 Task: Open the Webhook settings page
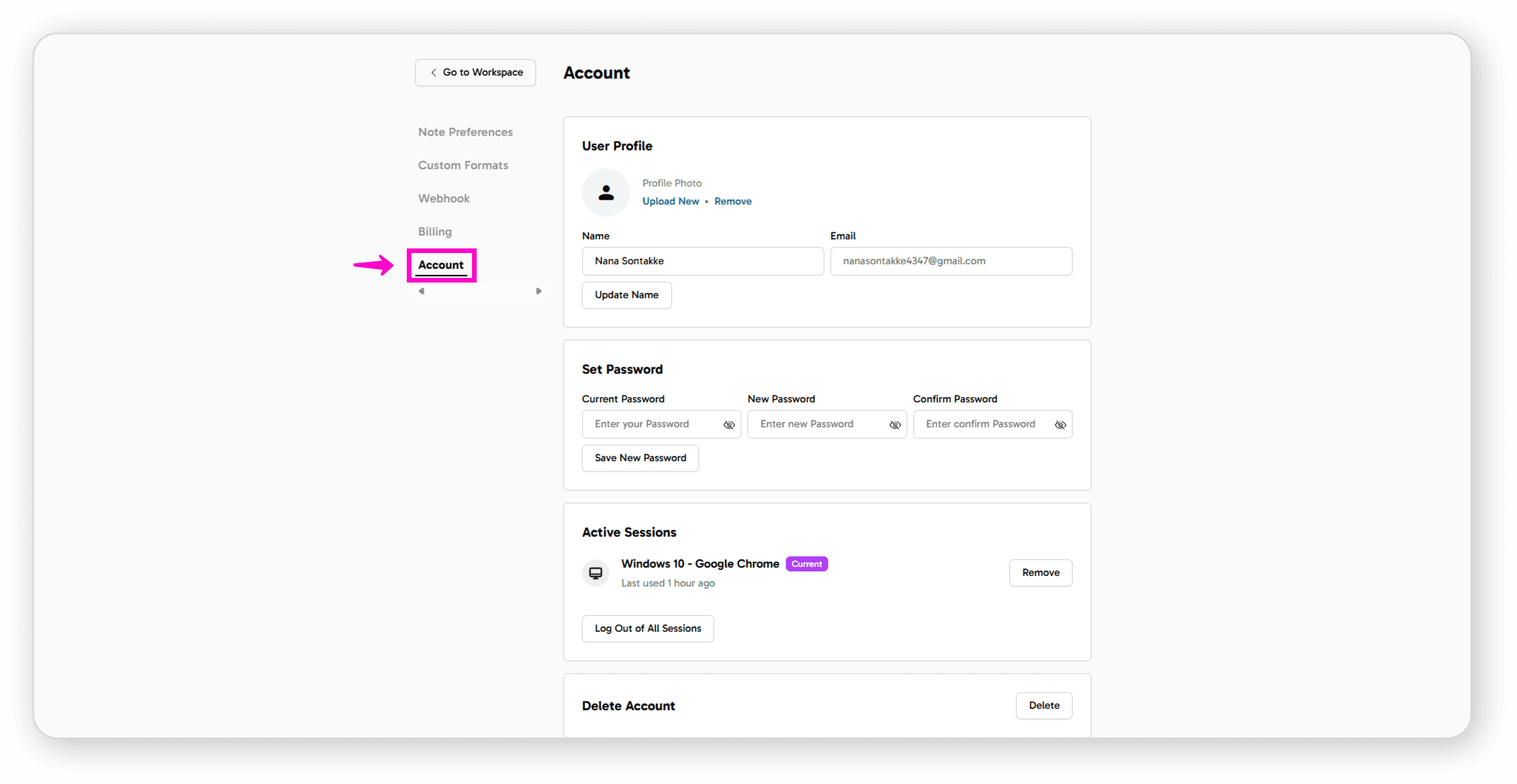(443, 198)
